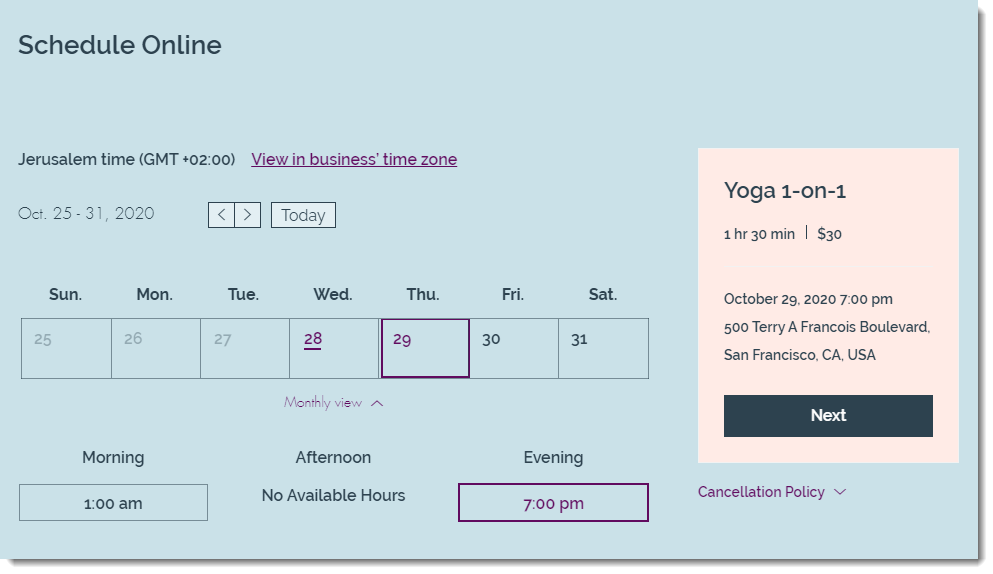Collapse calendar using Monthly view chevron

pos(377,403)
